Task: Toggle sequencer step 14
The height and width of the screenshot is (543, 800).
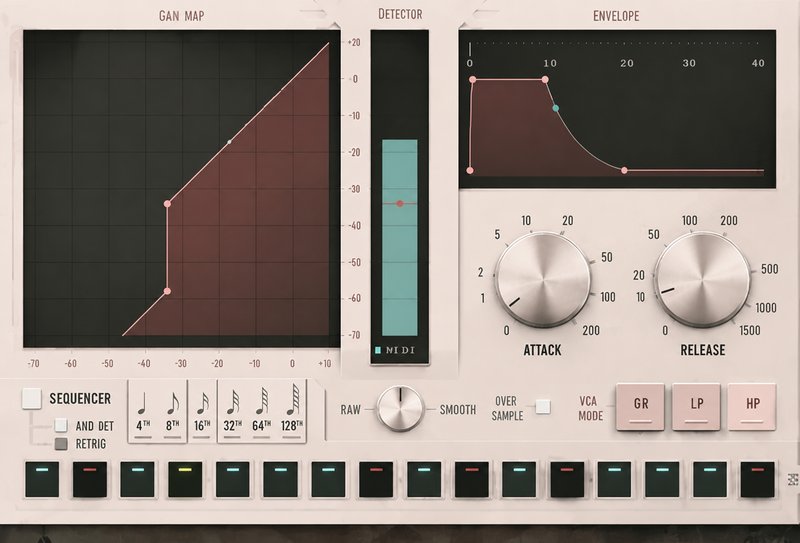Action: click(662, 479)
